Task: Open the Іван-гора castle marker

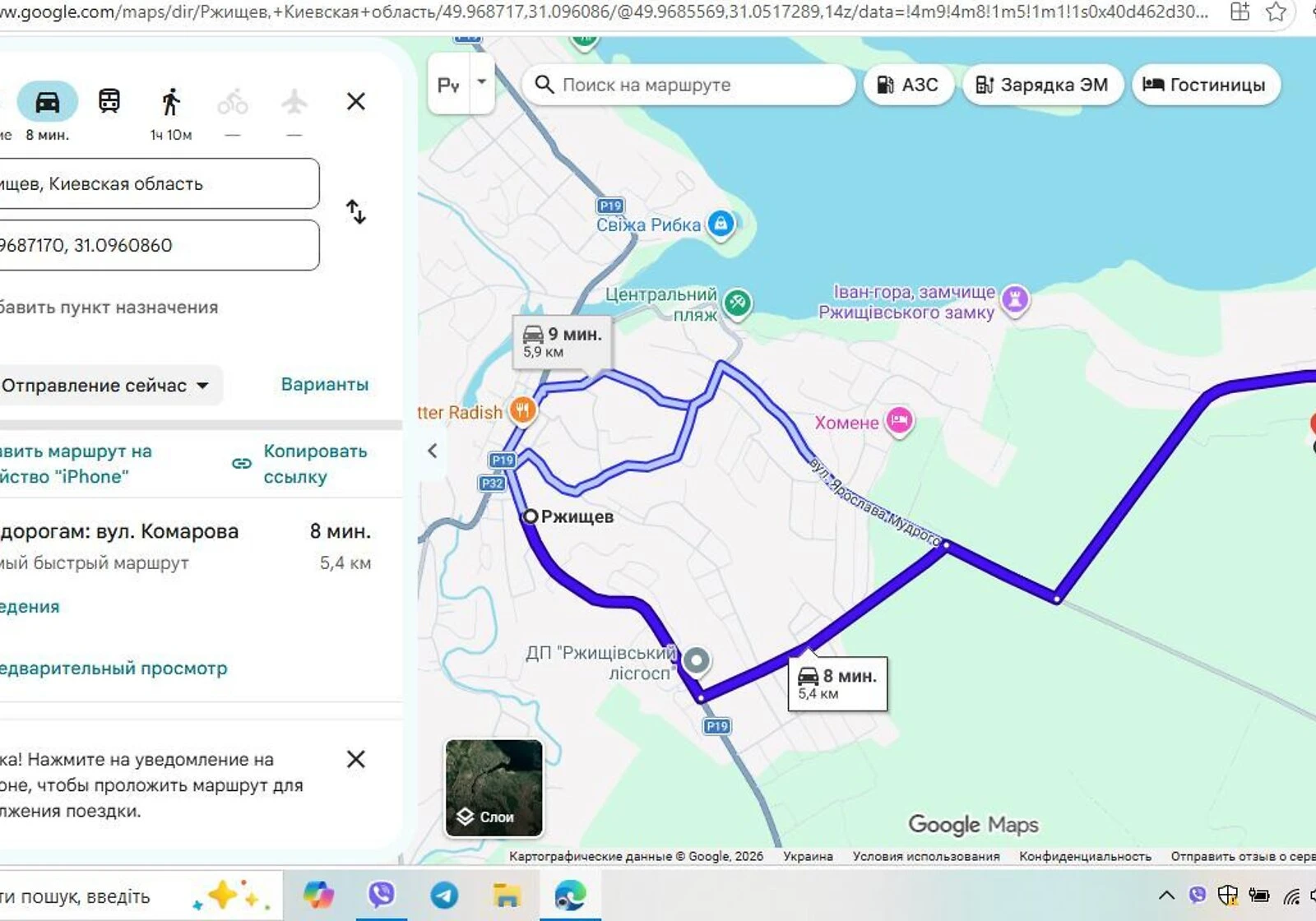Action: click(1015, 299)
